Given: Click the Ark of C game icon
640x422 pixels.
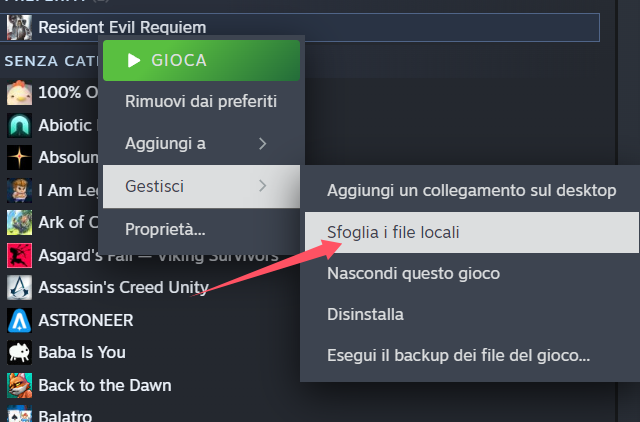Looking at the screenshot, I should (19, 223).
